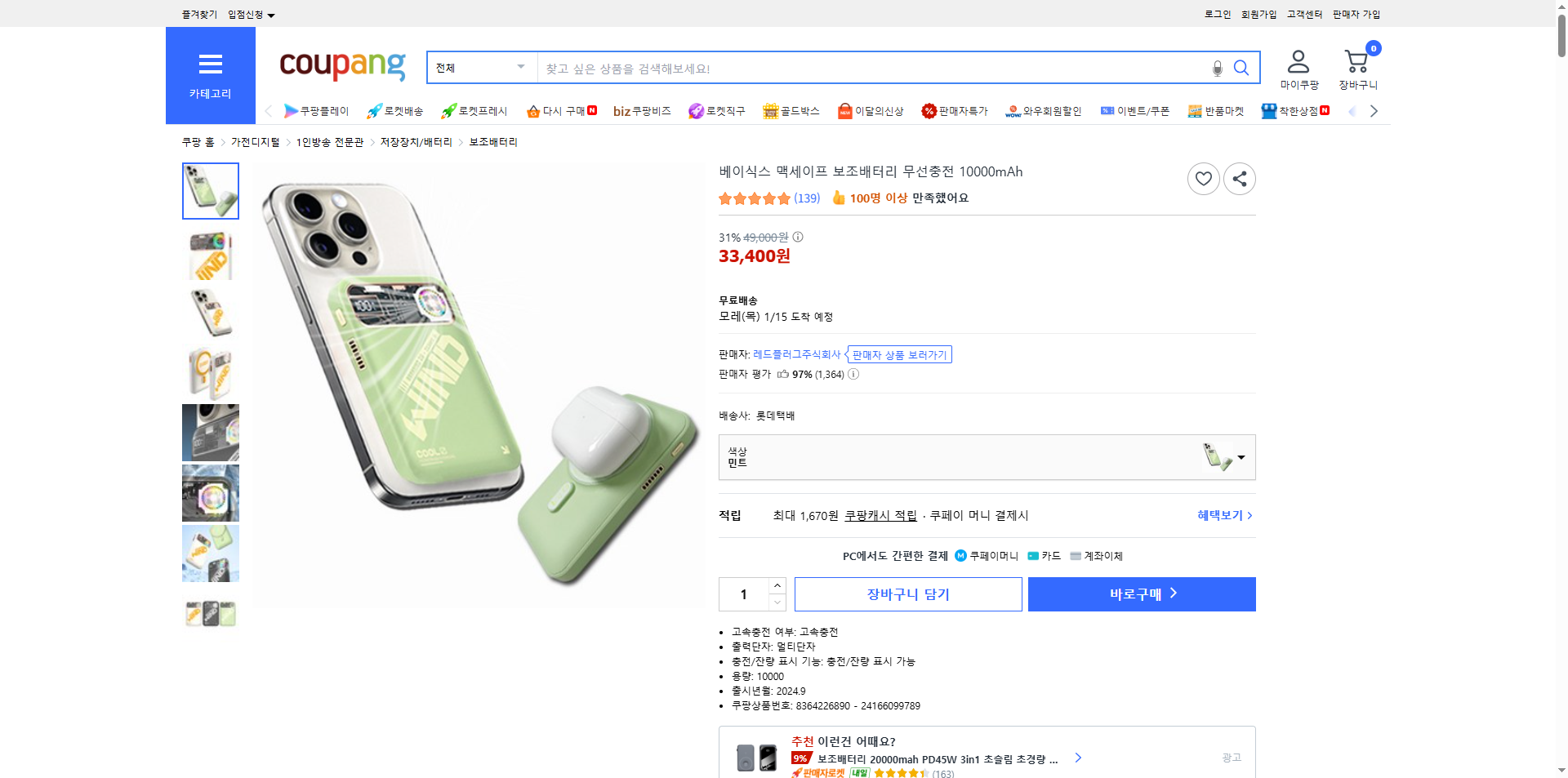
Task: Open the 장바구니 shopping cart icon
Action: 1356,59
